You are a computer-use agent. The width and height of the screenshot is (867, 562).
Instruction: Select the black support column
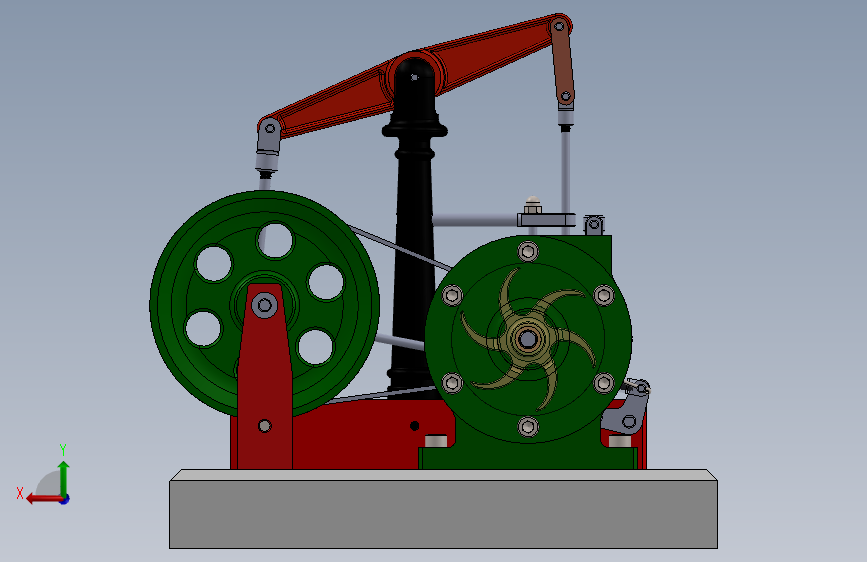click(x=414, y=232)
